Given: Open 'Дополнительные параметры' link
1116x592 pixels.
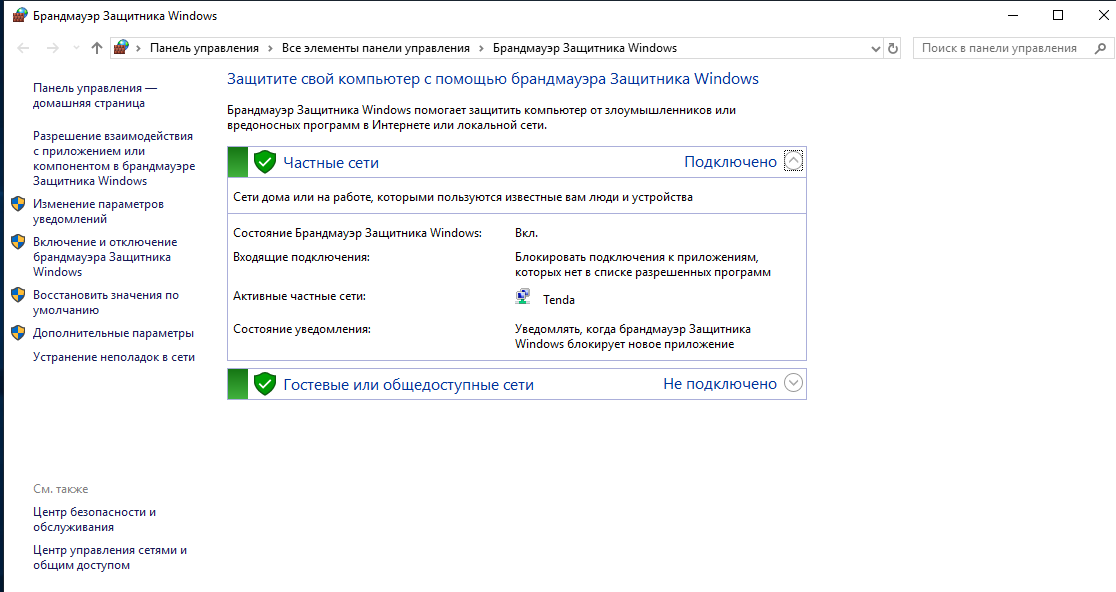Looking at the screenshot, I should [113, 333].
